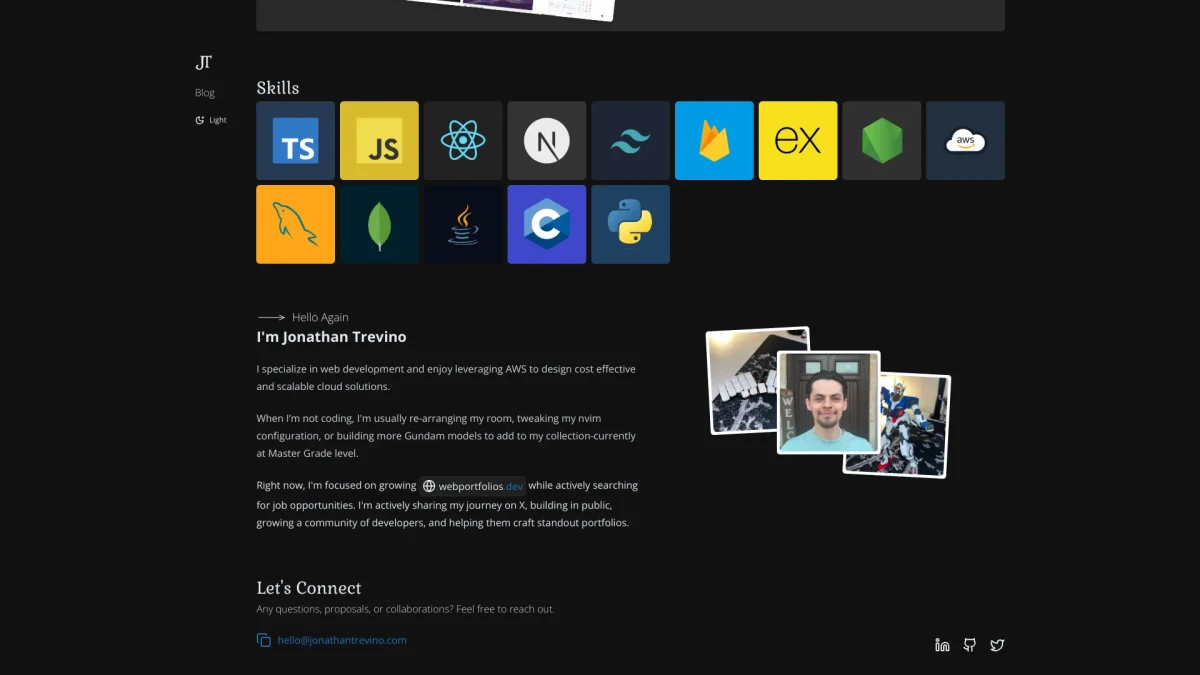This screenshot has width=1200, height=675.
Task: Click the Java coffee cup tile
Action: coord(463,224)
